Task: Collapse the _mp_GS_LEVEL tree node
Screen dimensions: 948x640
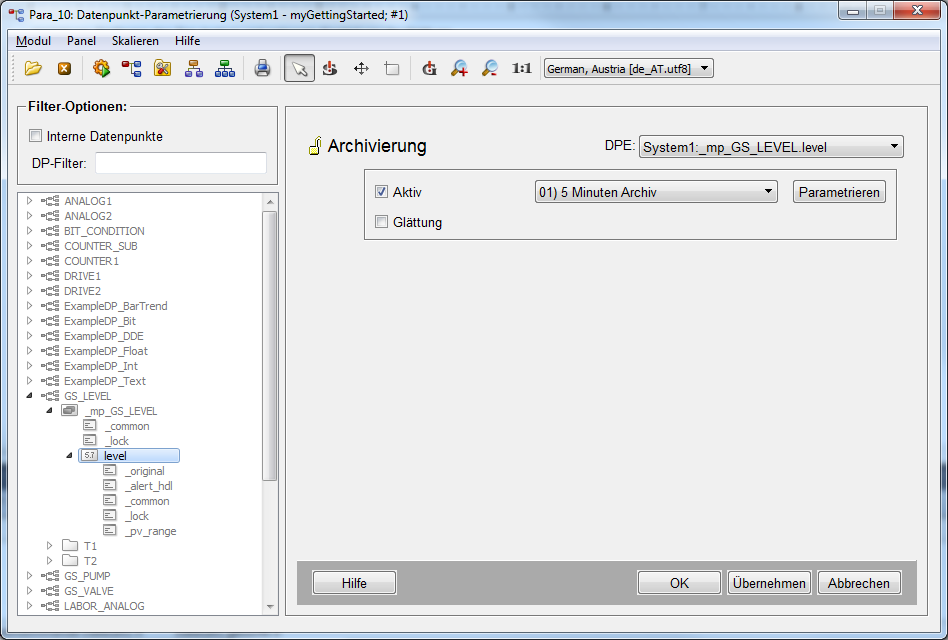Action: click(50, 410)
